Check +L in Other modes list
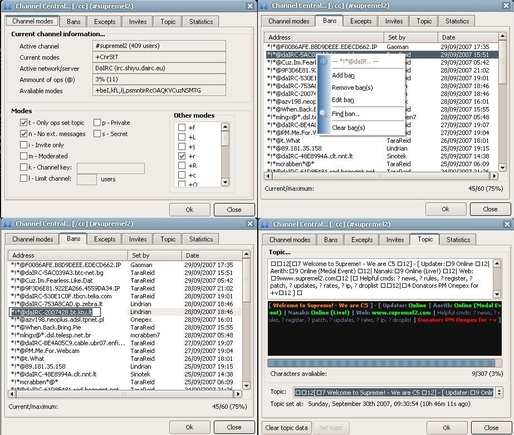This screenshot has width=514, height=435. coord(182,137)
